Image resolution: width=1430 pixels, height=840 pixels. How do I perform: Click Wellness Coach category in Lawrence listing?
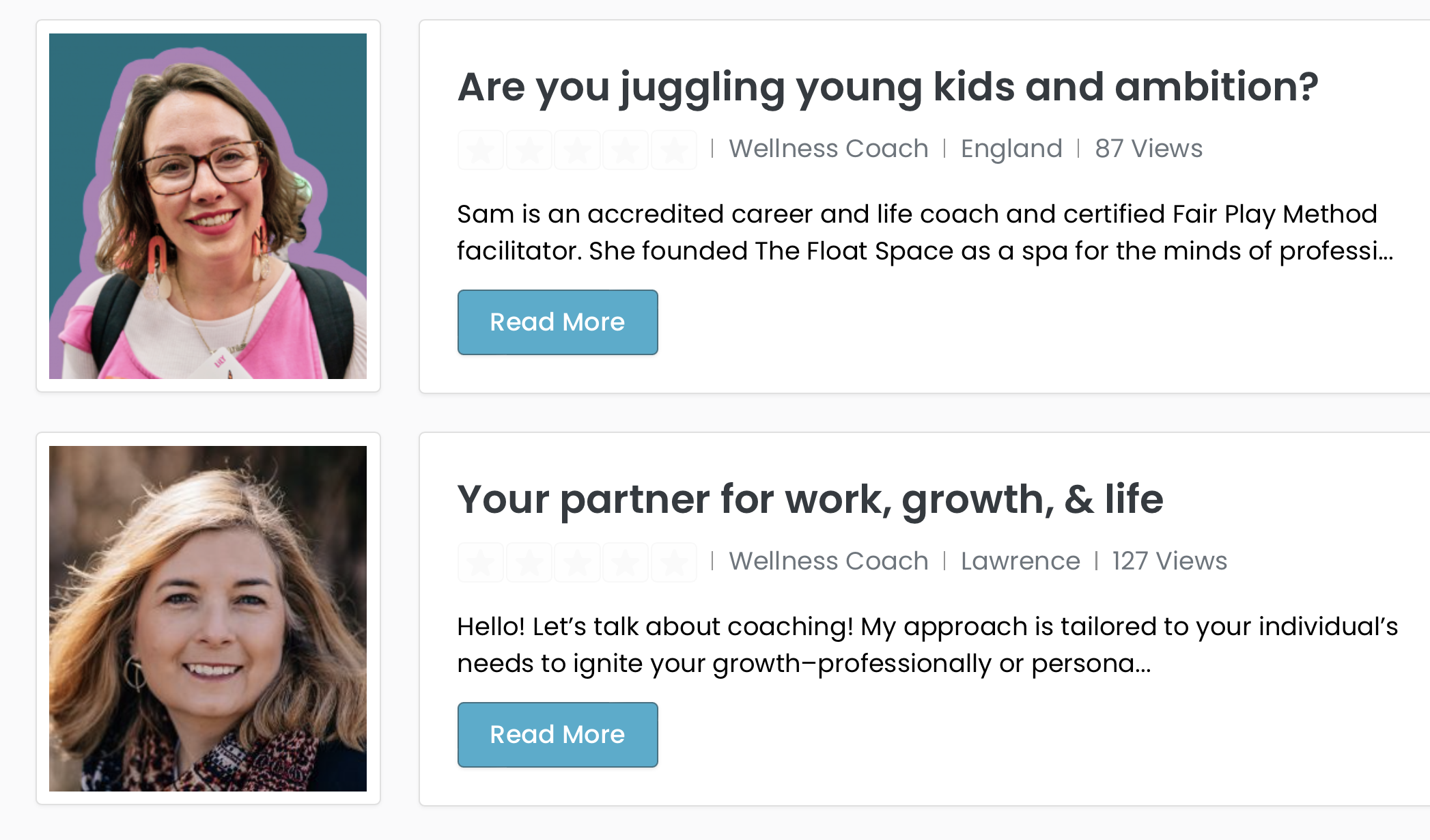tap(828, 561)
